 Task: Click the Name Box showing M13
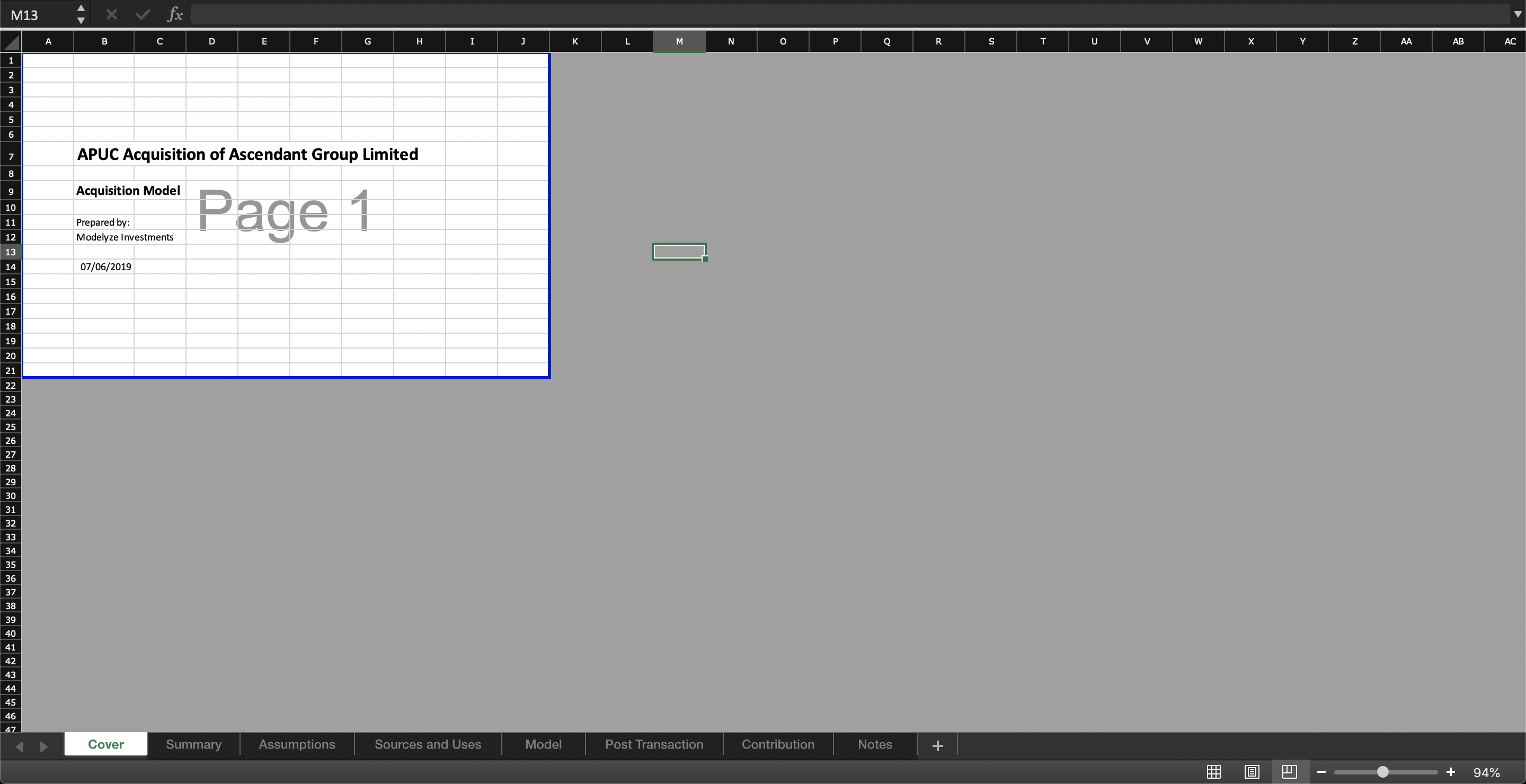point(39,15)
